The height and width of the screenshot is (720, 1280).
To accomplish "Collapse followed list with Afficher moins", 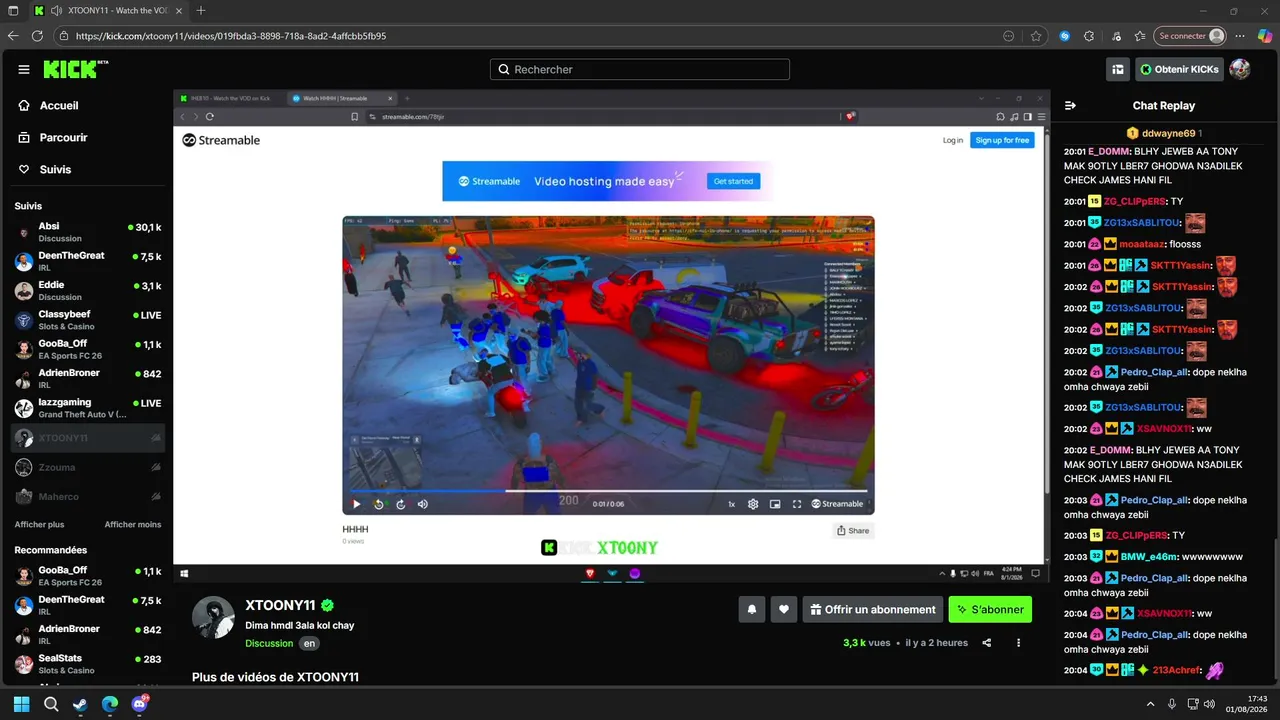I will click(133, 525).
